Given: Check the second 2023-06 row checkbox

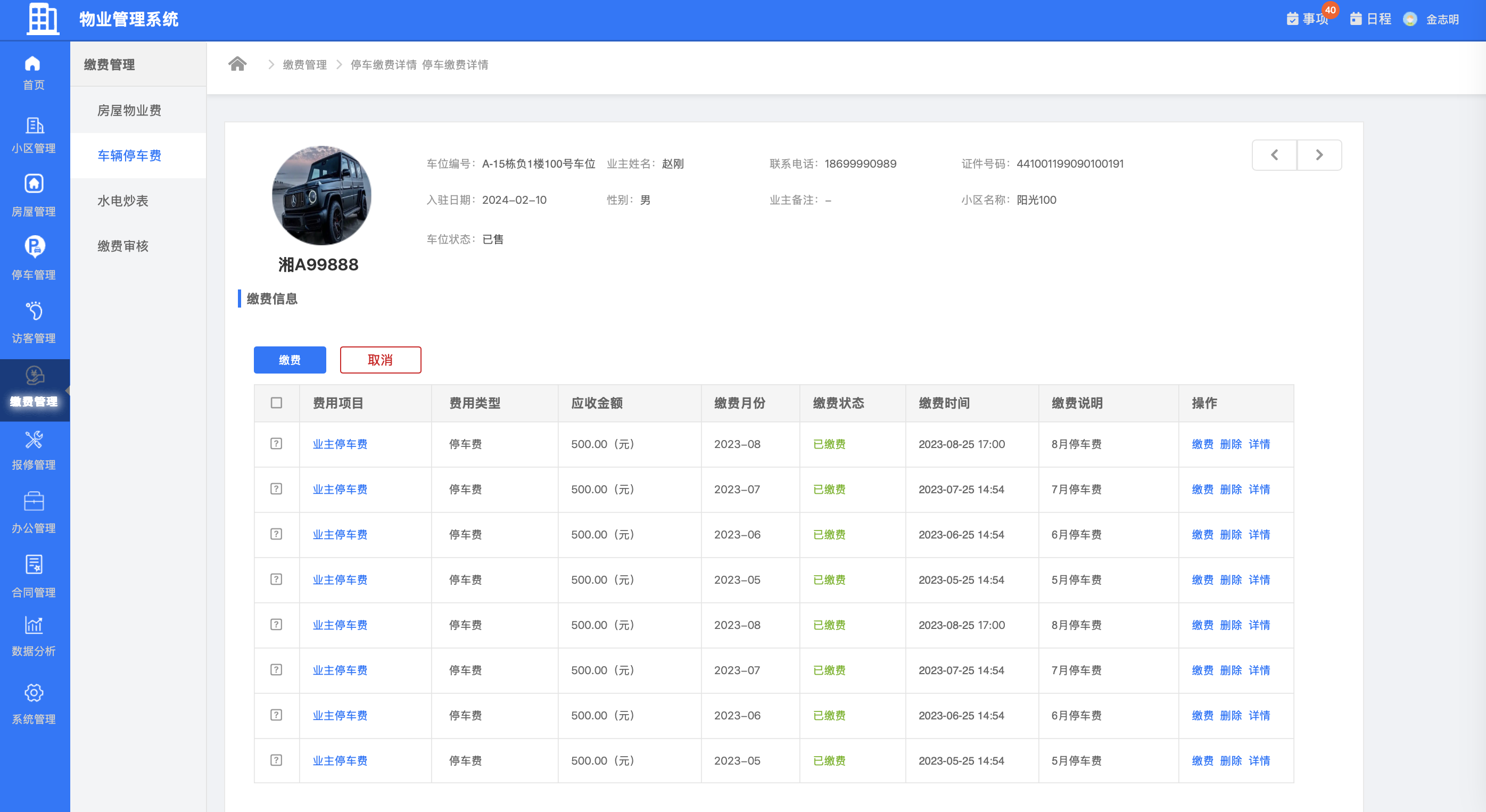Looking at the screenshot, I should tap(276, 715).
